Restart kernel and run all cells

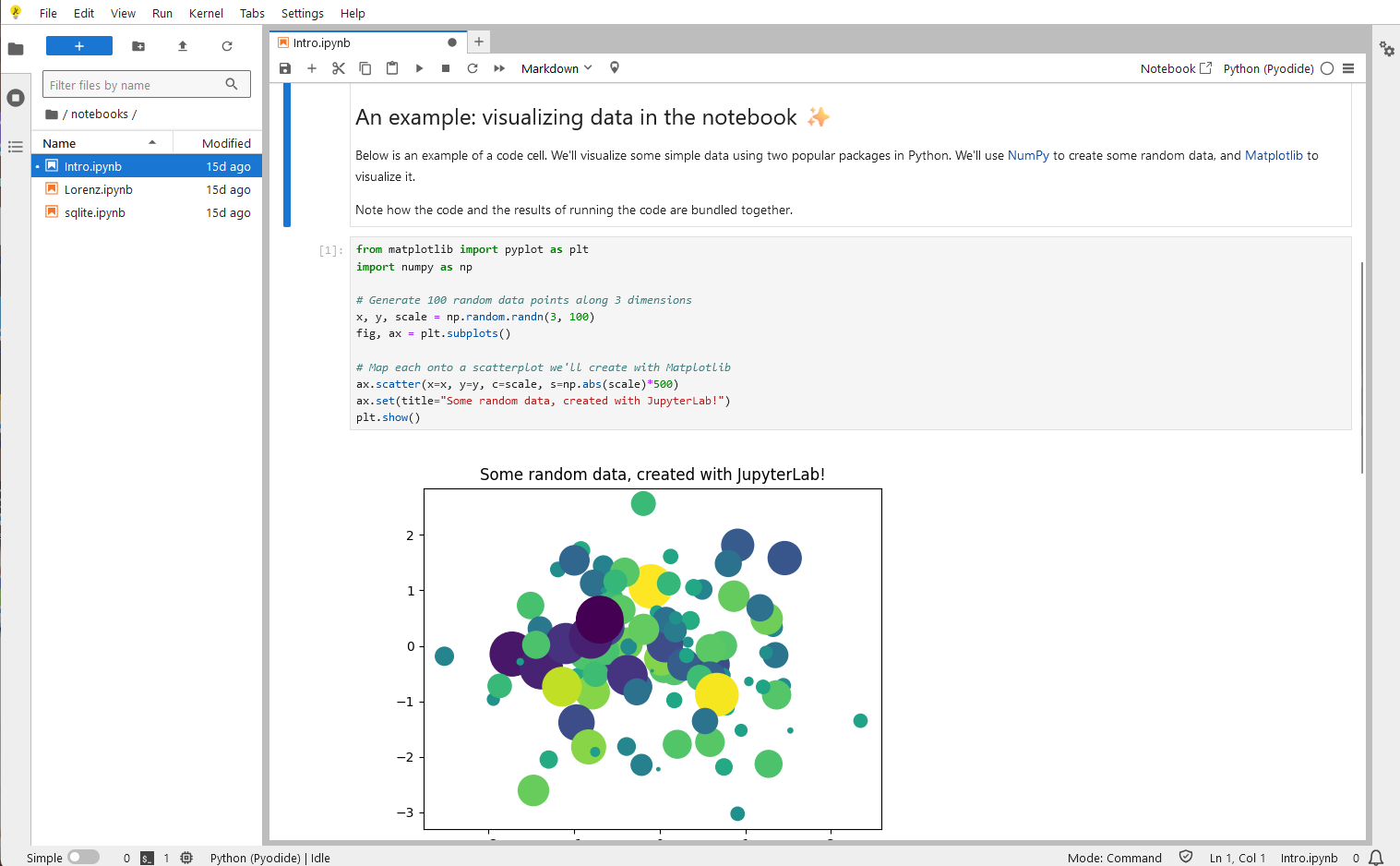pyautogui.click(x=498, y=67)
